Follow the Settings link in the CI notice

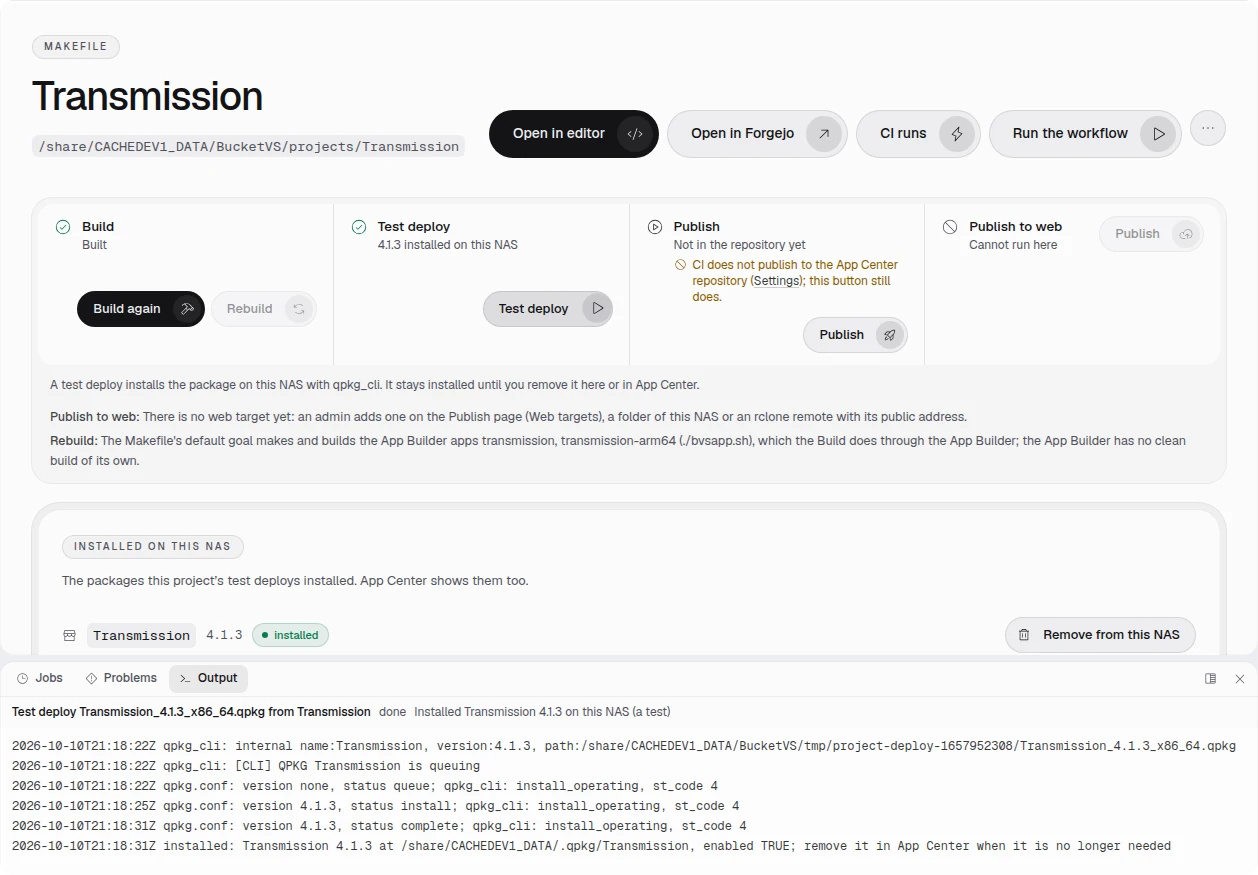(x=776, y=281)
